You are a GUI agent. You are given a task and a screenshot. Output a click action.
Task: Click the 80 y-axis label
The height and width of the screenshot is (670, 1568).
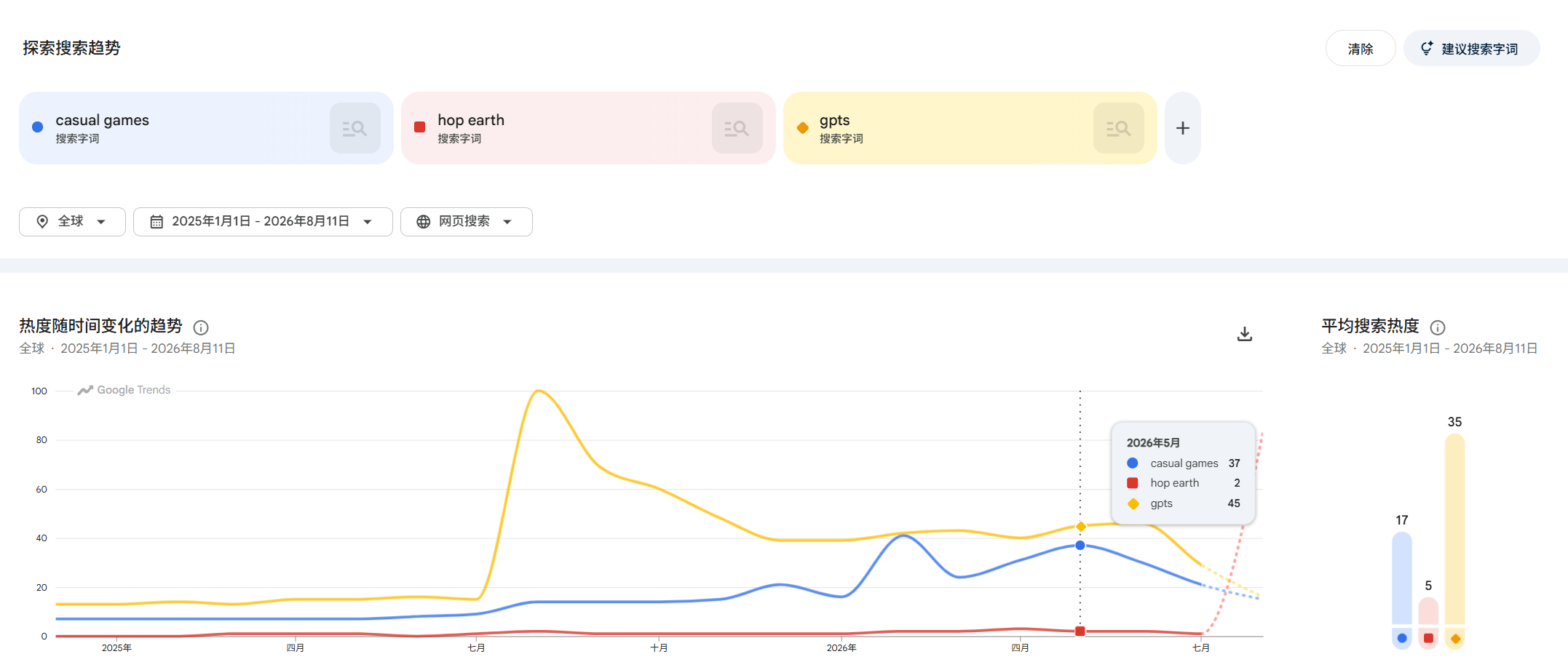(41, 440)
